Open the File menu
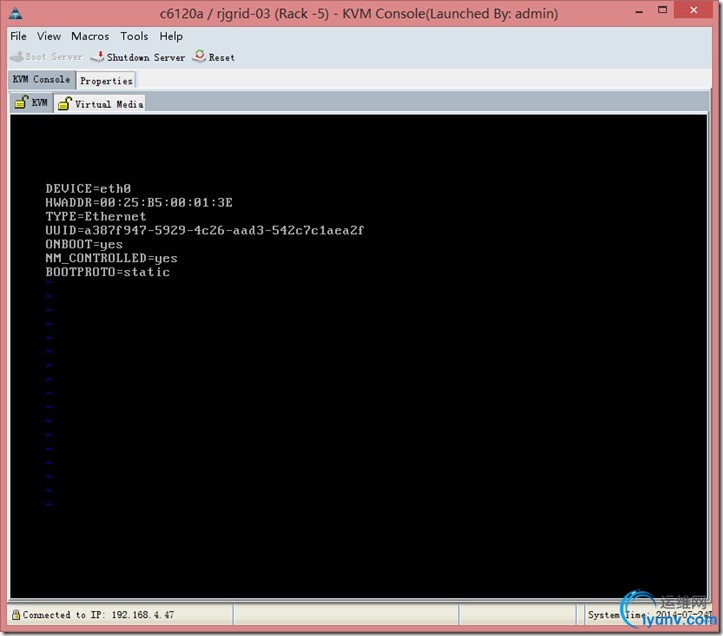The height and width of the screenshot is (636, 723). tap(18, 36)
